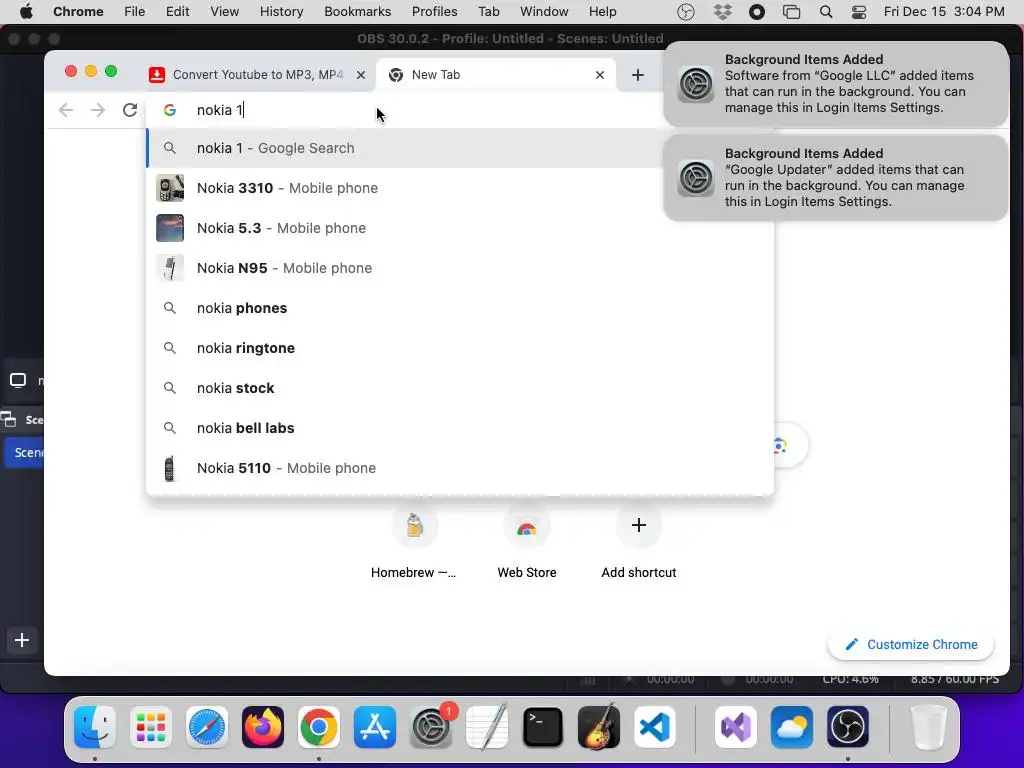
Task: Open the Tab menu
Action: click(488, 12)
